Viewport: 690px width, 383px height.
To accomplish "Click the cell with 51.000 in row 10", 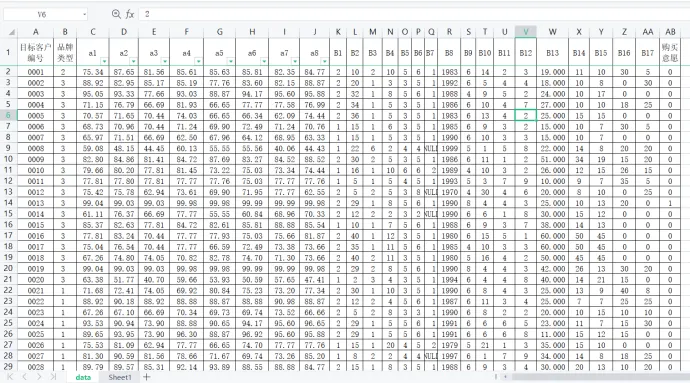I will click(552, 159).
